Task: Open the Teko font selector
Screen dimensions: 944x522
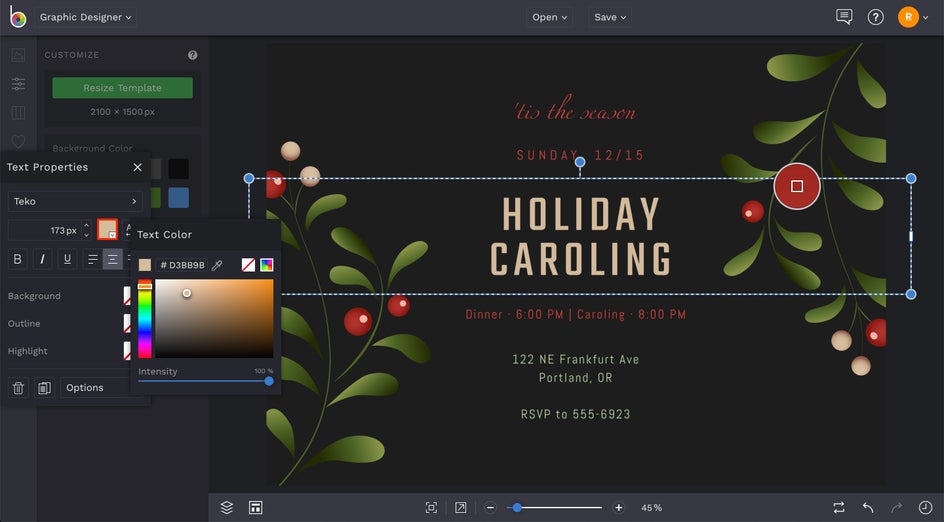Action: coord(75,201)
